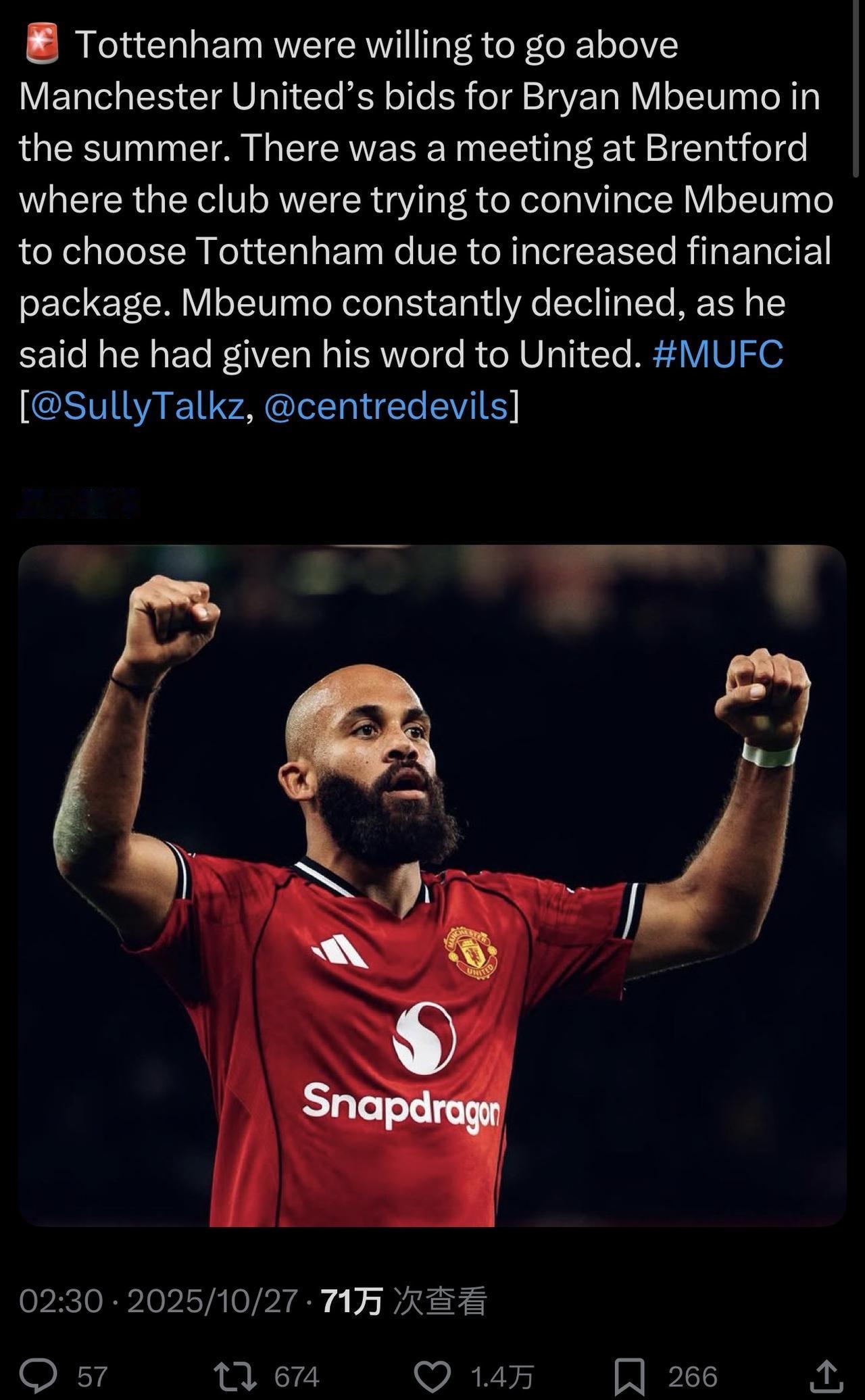Screen dimensions: 865x1400
Task: Tap the 71万 views counter
Action: (403, 1300)
